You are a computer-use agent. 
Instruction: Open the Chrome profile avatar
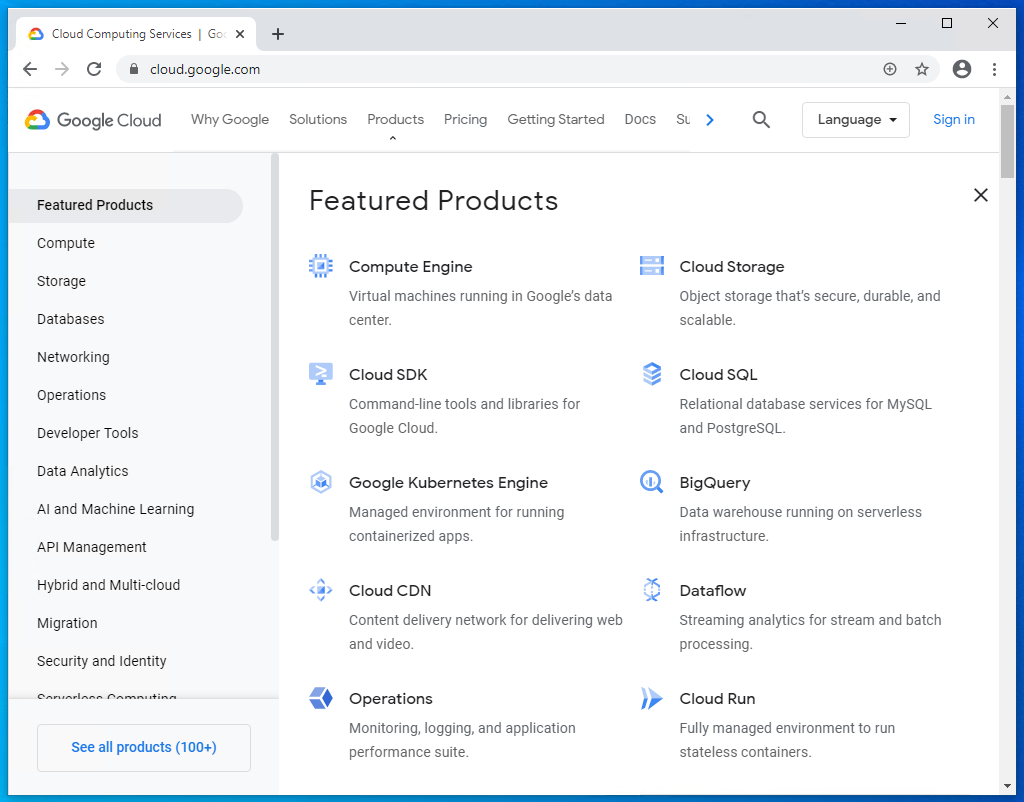[961, 69]
